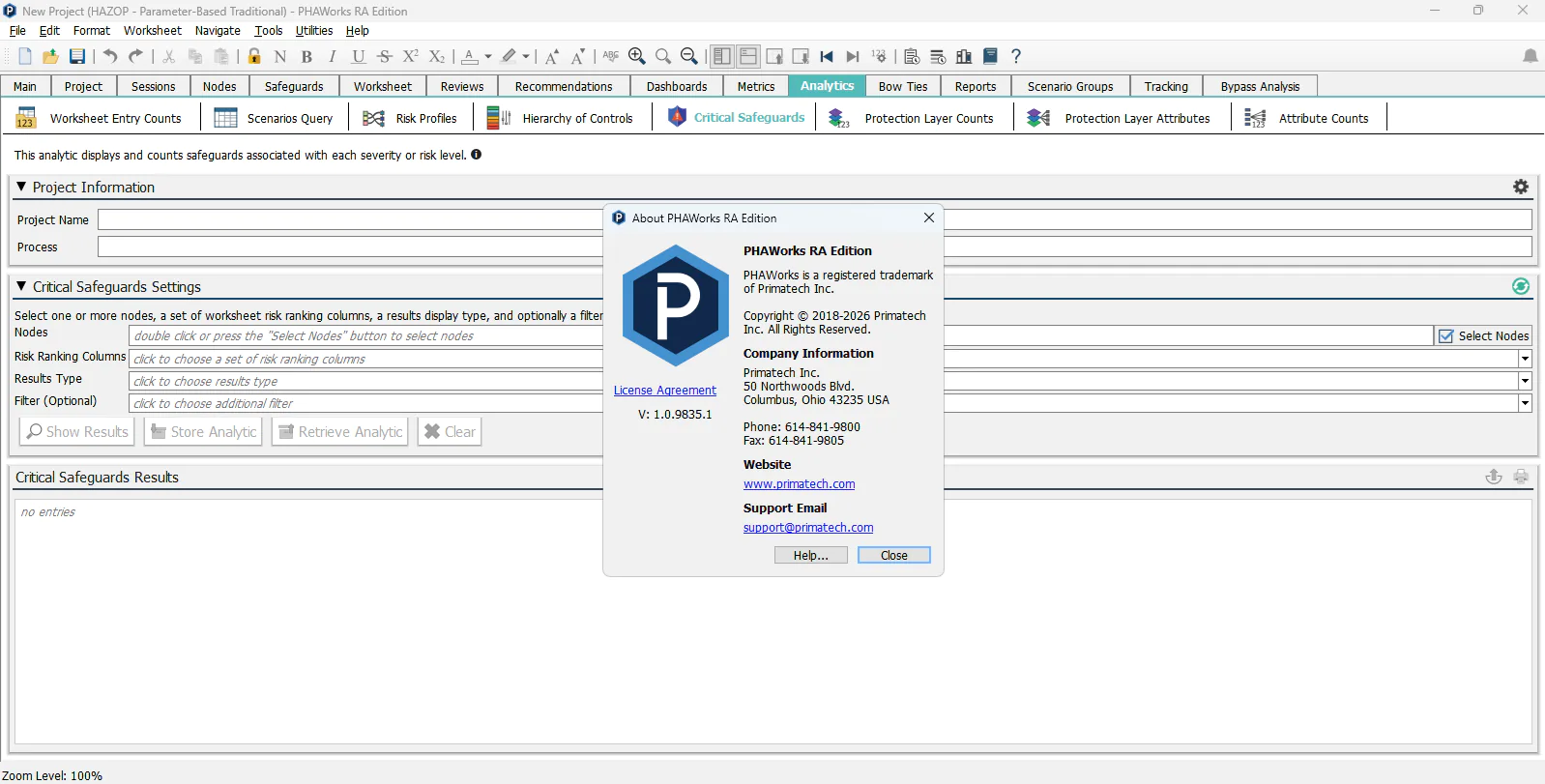Collapse the Project Information section

[21, 187]
